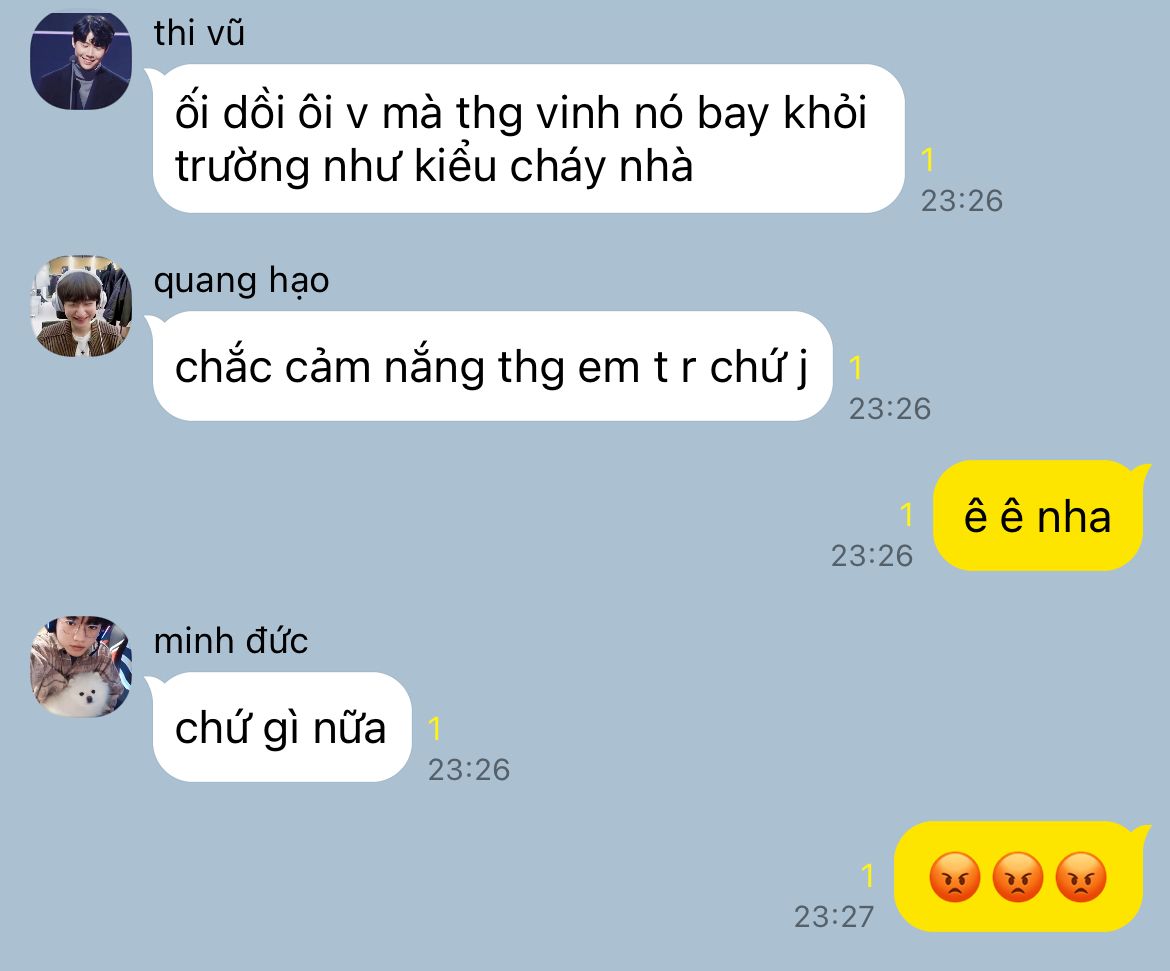The height and width of the screenshot is (971, 1170).
Task: Select the message about 'cháy nhà'
Action: (528, 139)
